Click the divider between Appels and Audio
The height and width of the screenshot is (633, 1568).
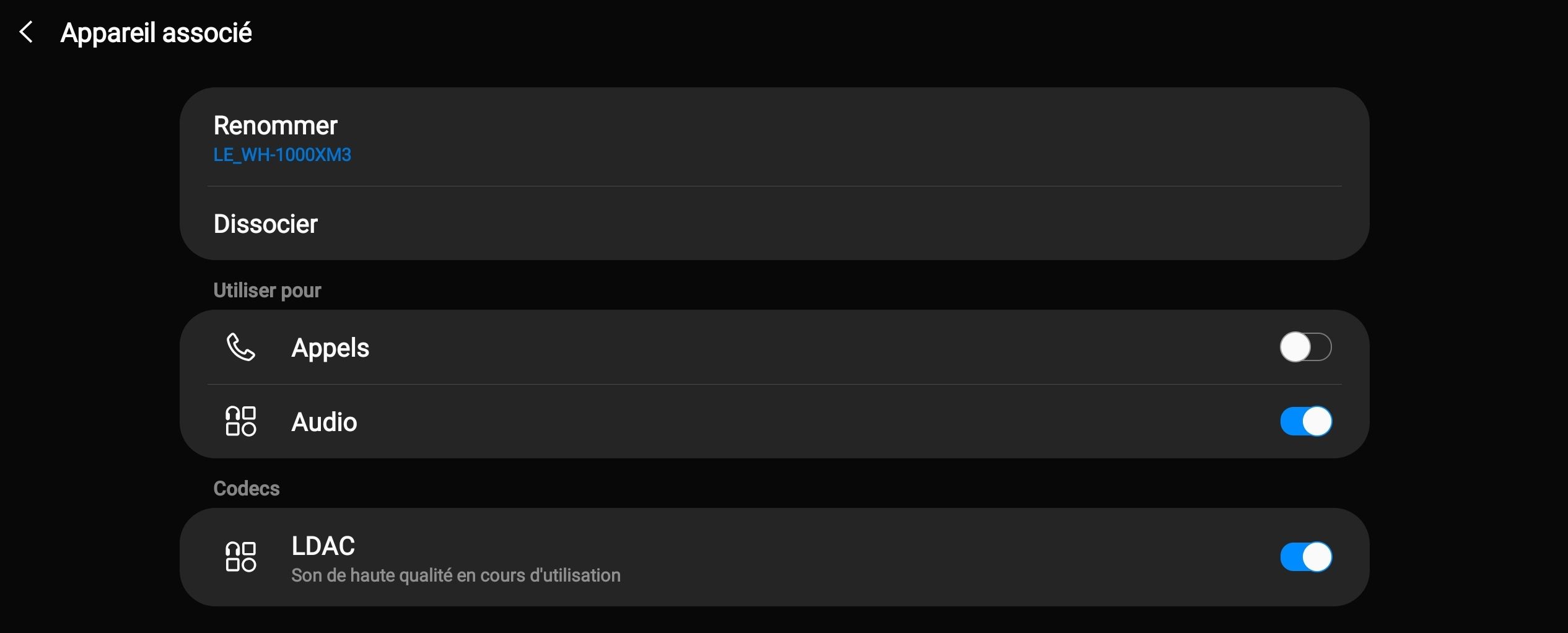(774, 384)
